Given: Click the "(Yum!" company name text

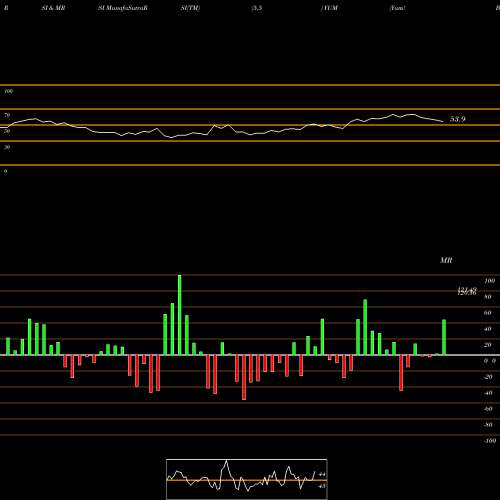Looking at the screenshot, I should coord(397,8).
